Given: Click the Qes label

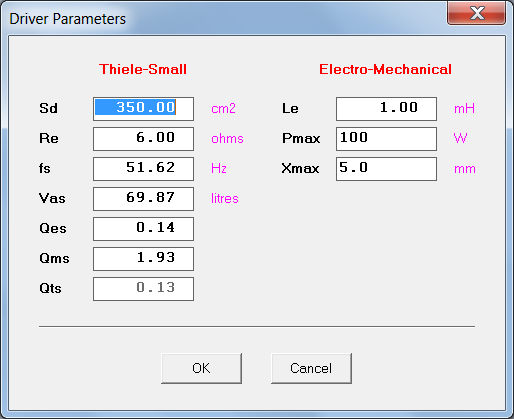Looking at the screenshot, I should coord(53,228).
